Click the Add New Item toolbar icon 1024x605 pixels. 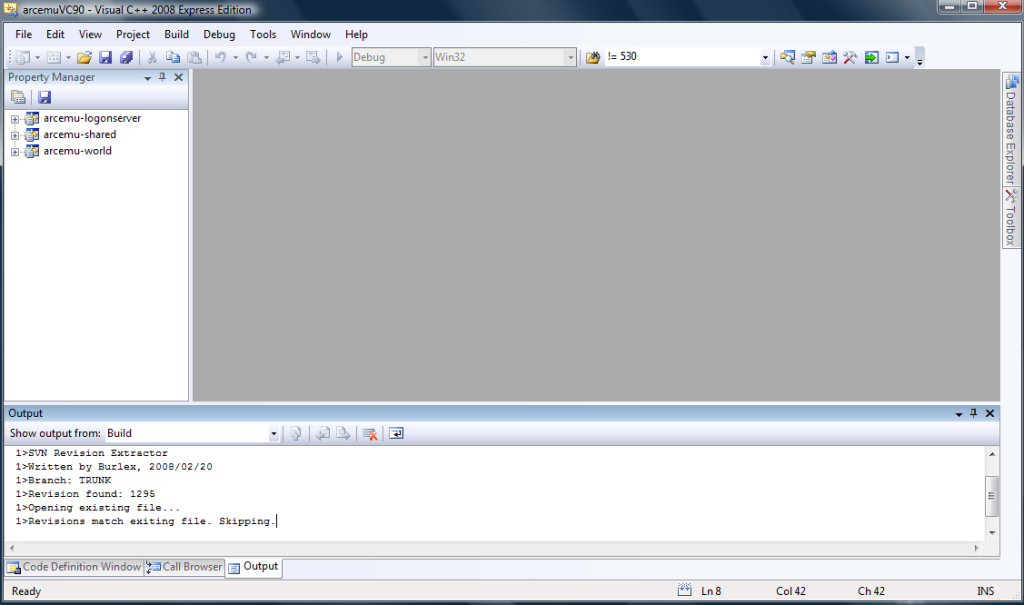pos(54,57)
